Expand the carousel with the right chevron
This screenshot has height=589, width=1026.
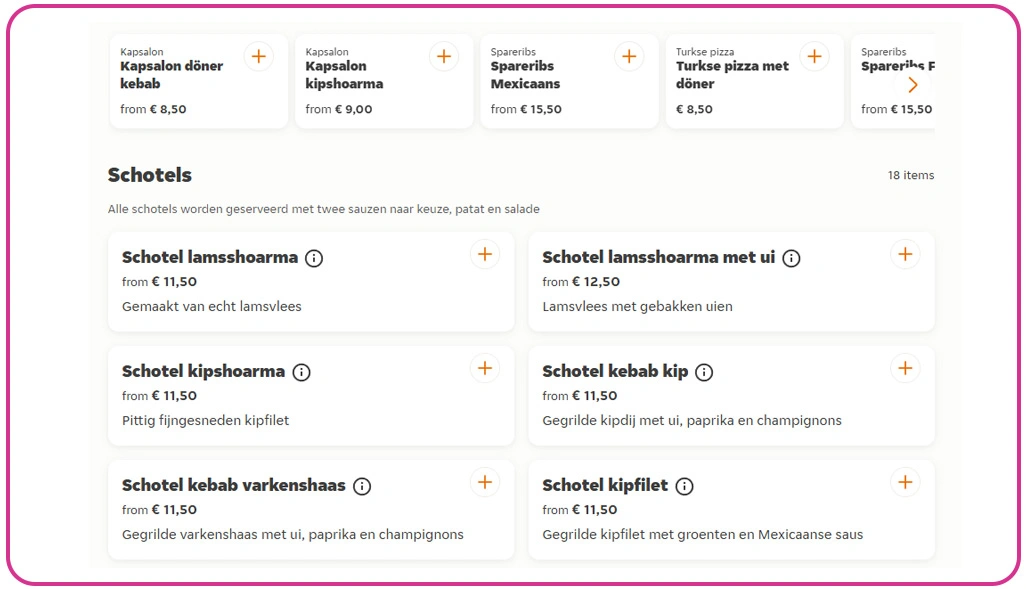[x=913, y=85]
